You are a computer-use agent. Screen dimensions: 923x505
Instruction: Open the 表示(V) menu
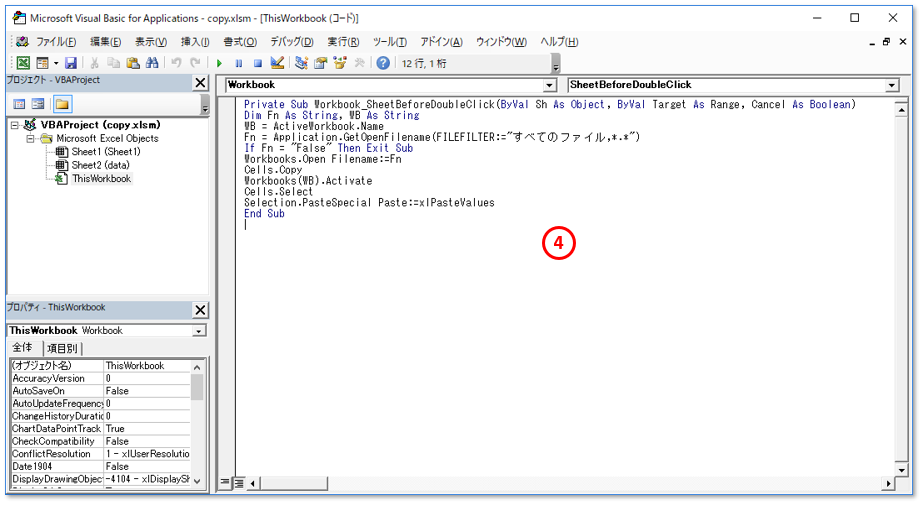151,42
